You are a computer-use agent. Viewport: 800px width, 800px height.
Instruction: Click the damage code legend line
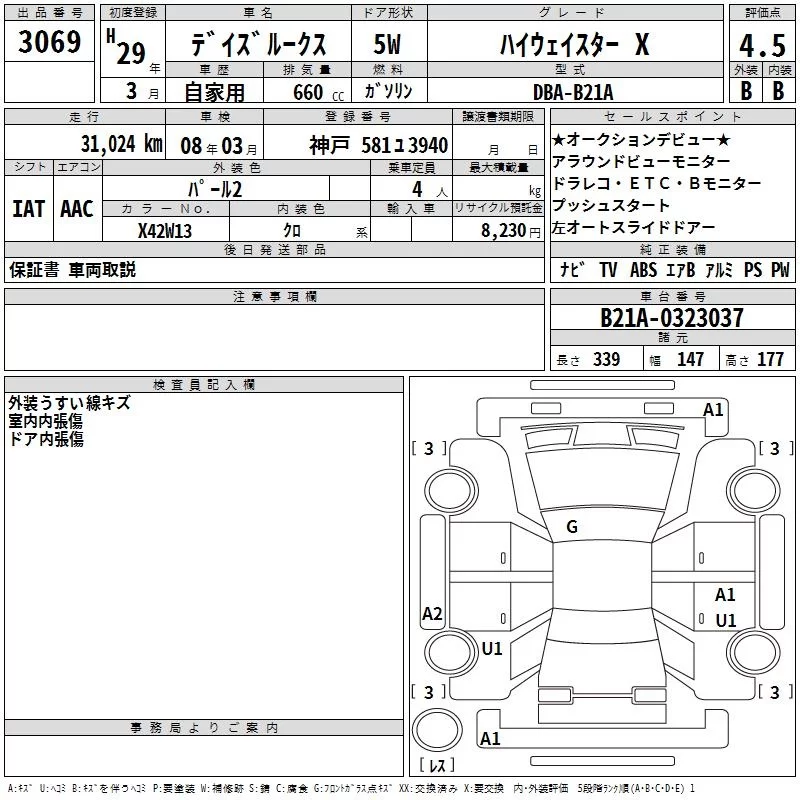click(351, 789)
